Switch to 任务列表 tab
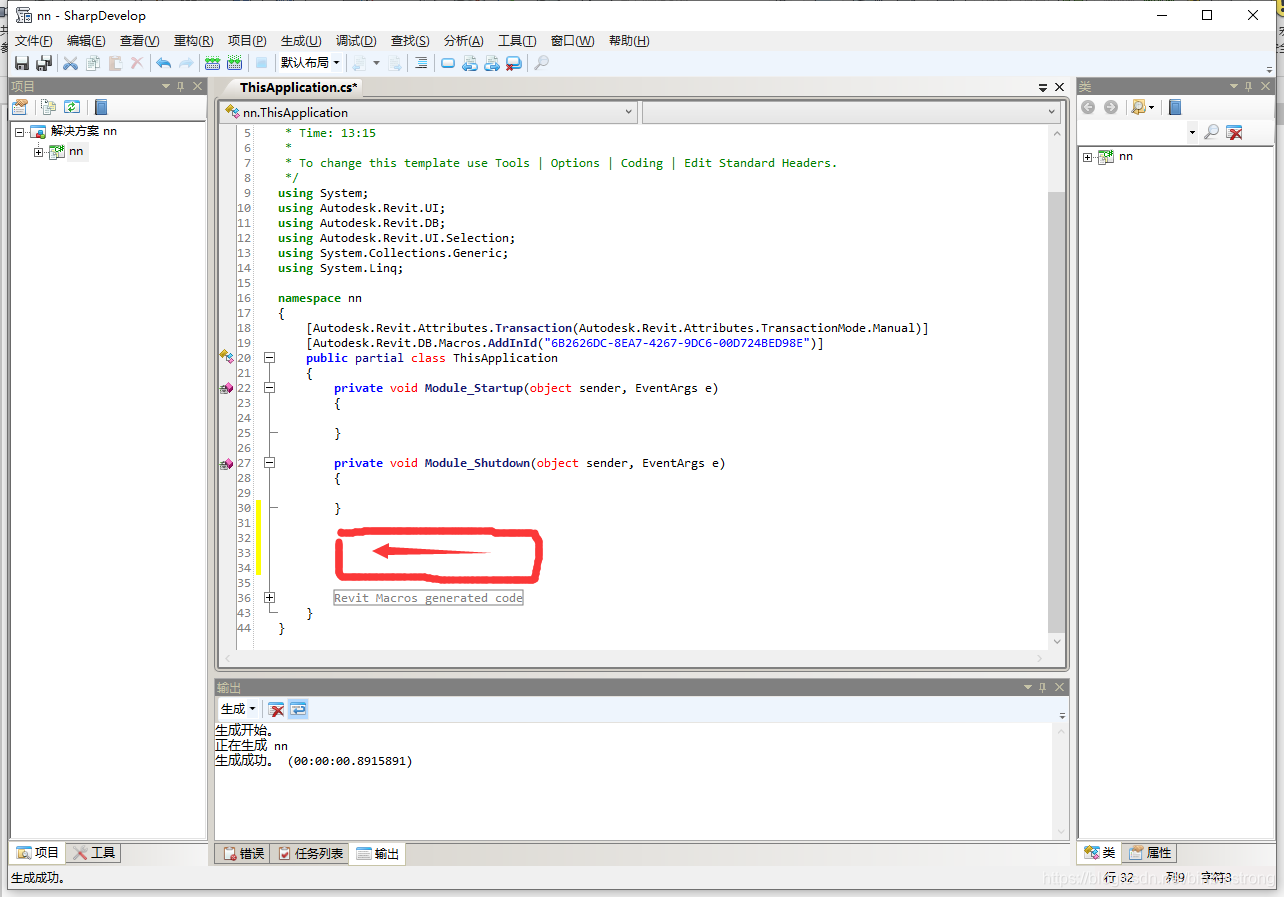 tap(310, 854)
